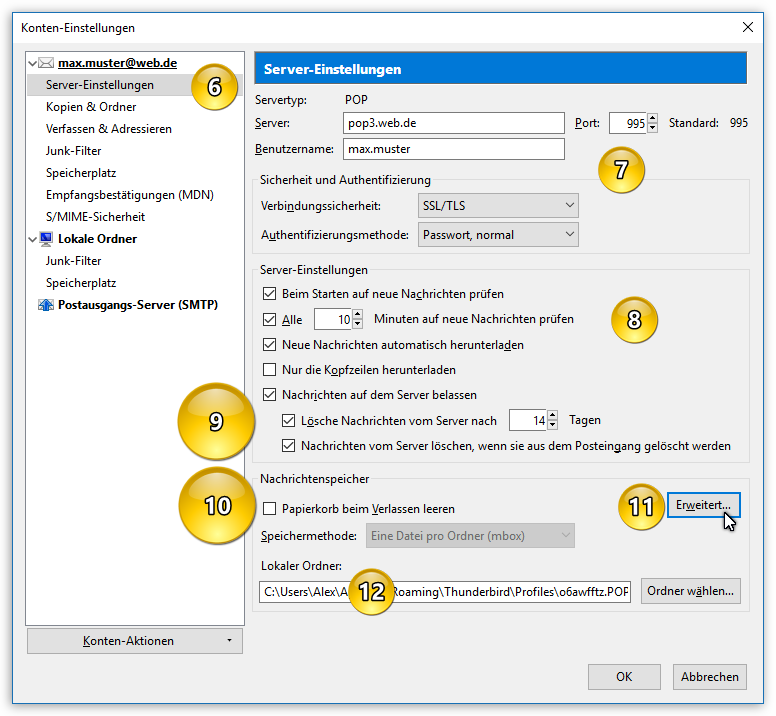
Task: Click into the Benutzername text field
Action: pos(453,150)
